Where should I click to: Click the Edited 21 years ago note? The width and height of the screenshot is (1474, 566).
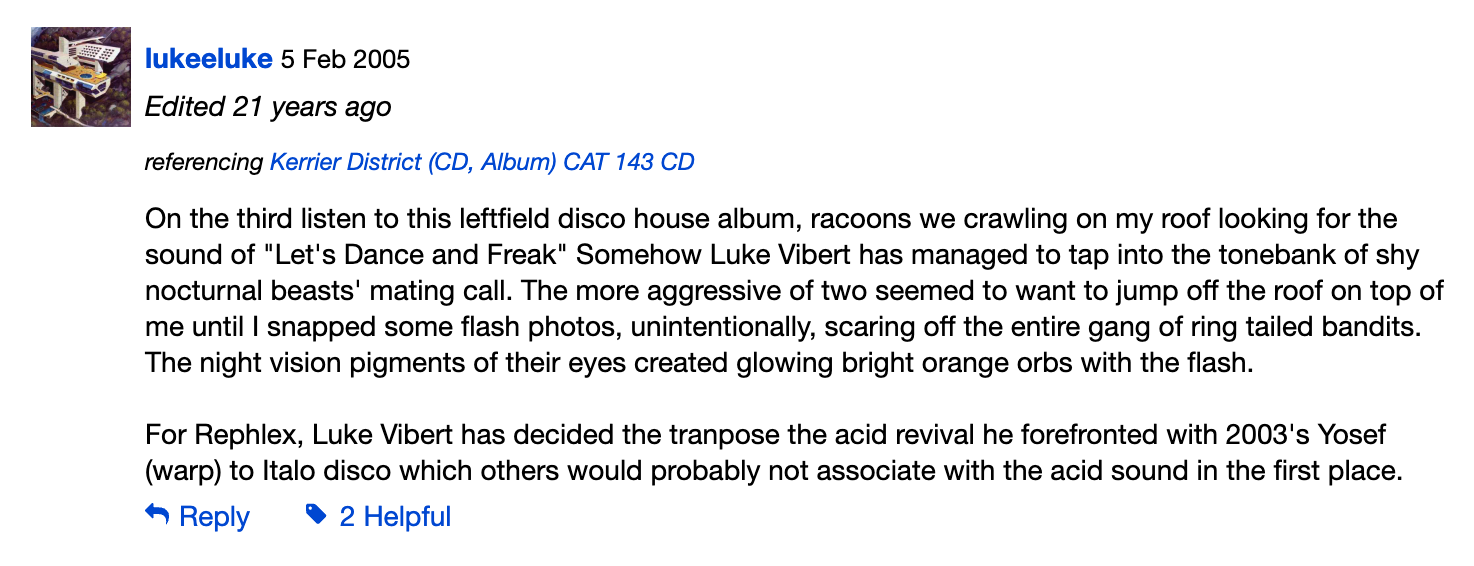[x=268, y=106]
